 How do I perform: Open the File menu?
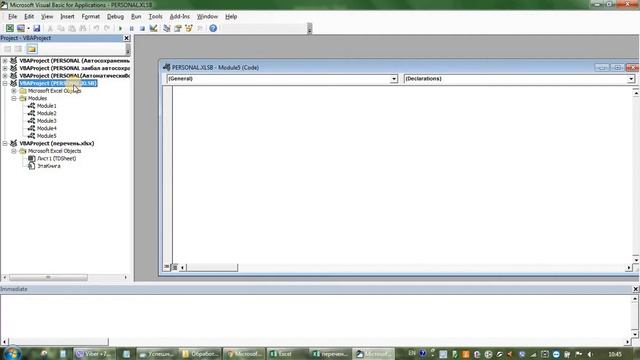[13, 16]
